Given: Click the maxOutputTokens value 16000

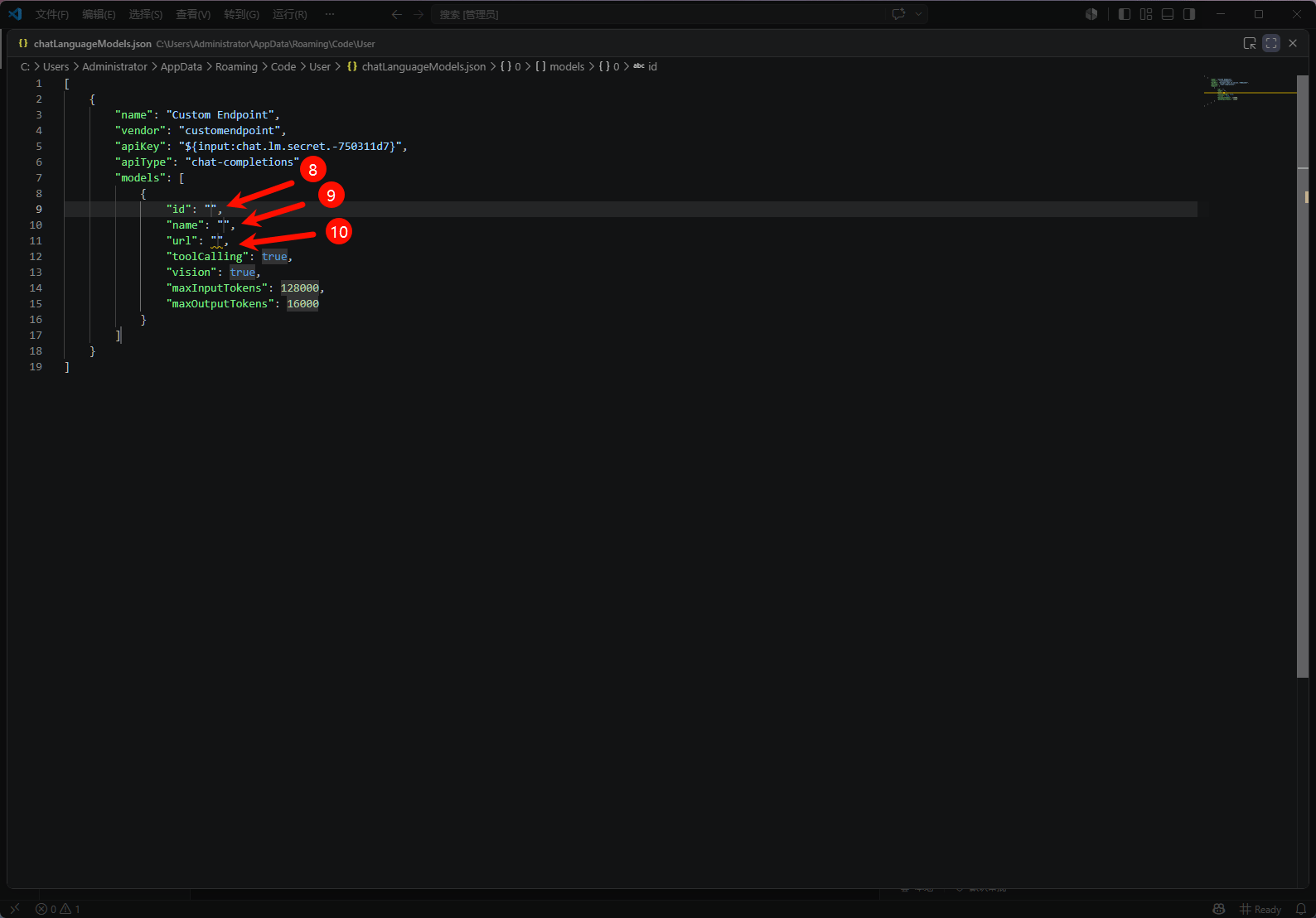Looking at the screenshot, I should click(x=303, y=303).
